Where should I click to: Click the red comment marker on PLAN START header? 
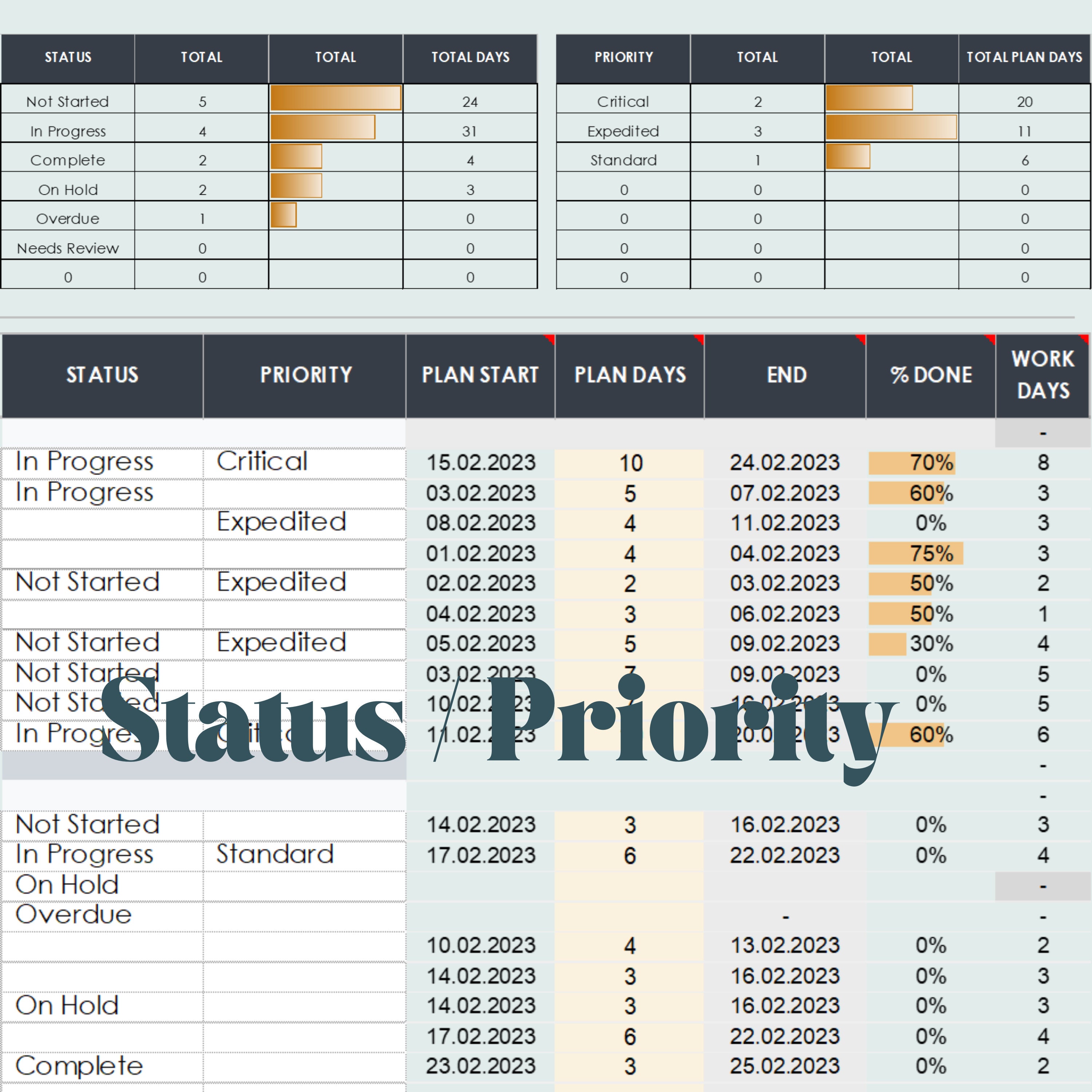(x=549, y=339)
